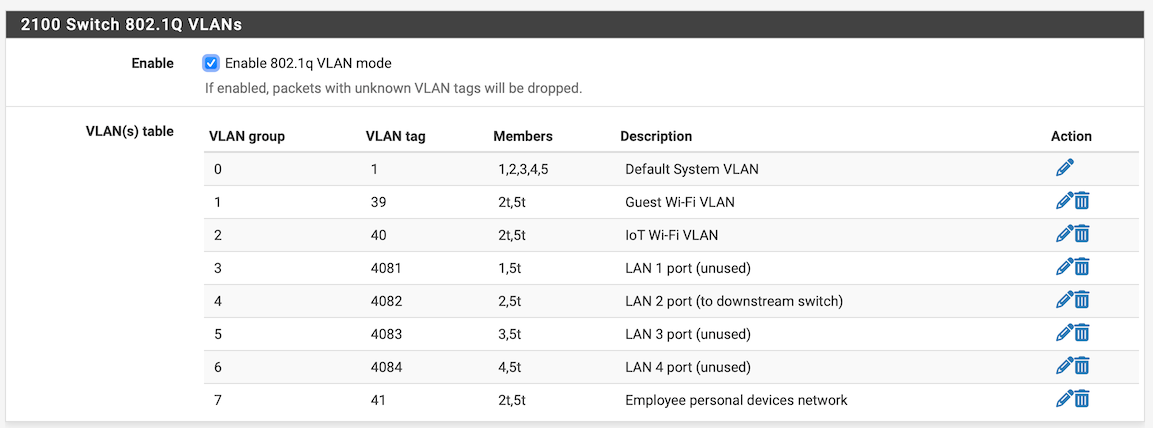Edit Employee personal devices network VLAN
Image resolution: width=1153 pixels, height=428 pixels.
pos(1064,399)
